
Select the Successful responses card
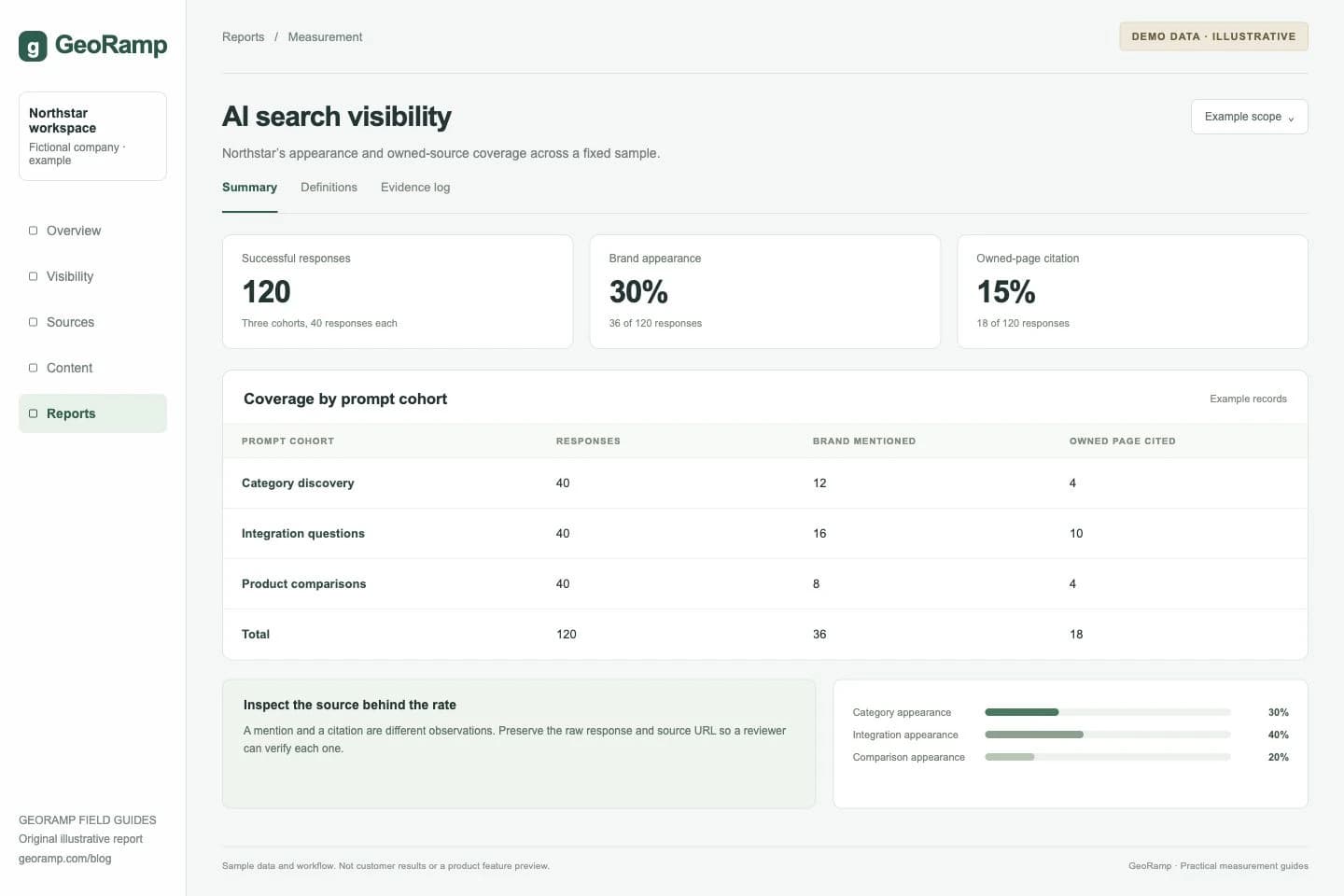(398, 292)
